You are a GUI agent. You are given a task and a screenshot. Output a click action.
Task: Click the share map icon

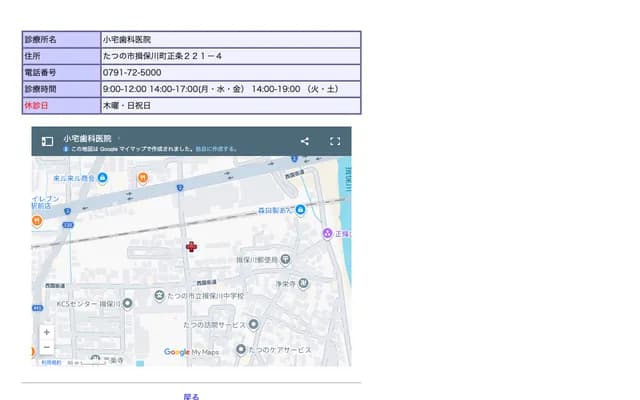point(305,141)
